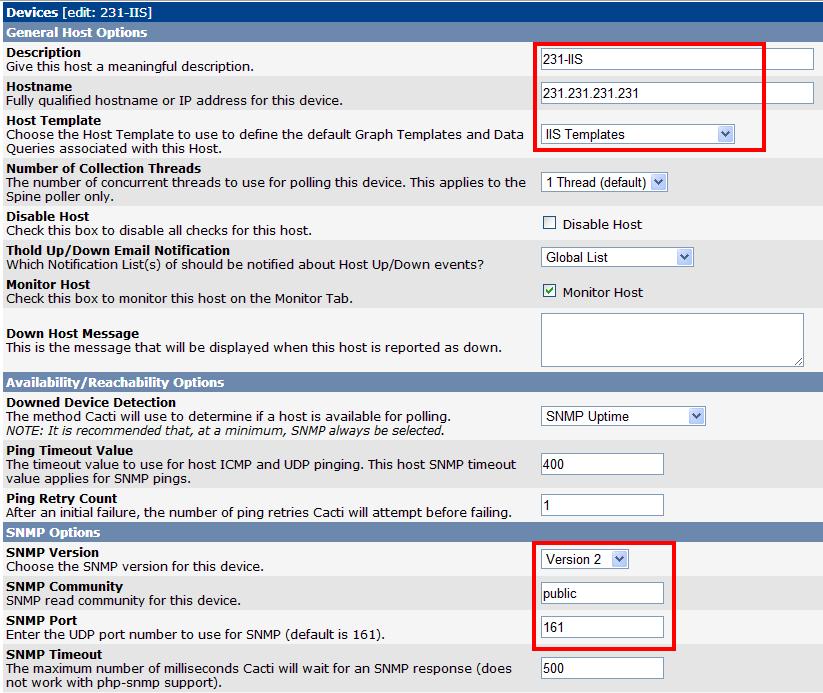The image size is (823, 693).
Task: Click the 'SNMP Community' label
Action: point(64,586)
